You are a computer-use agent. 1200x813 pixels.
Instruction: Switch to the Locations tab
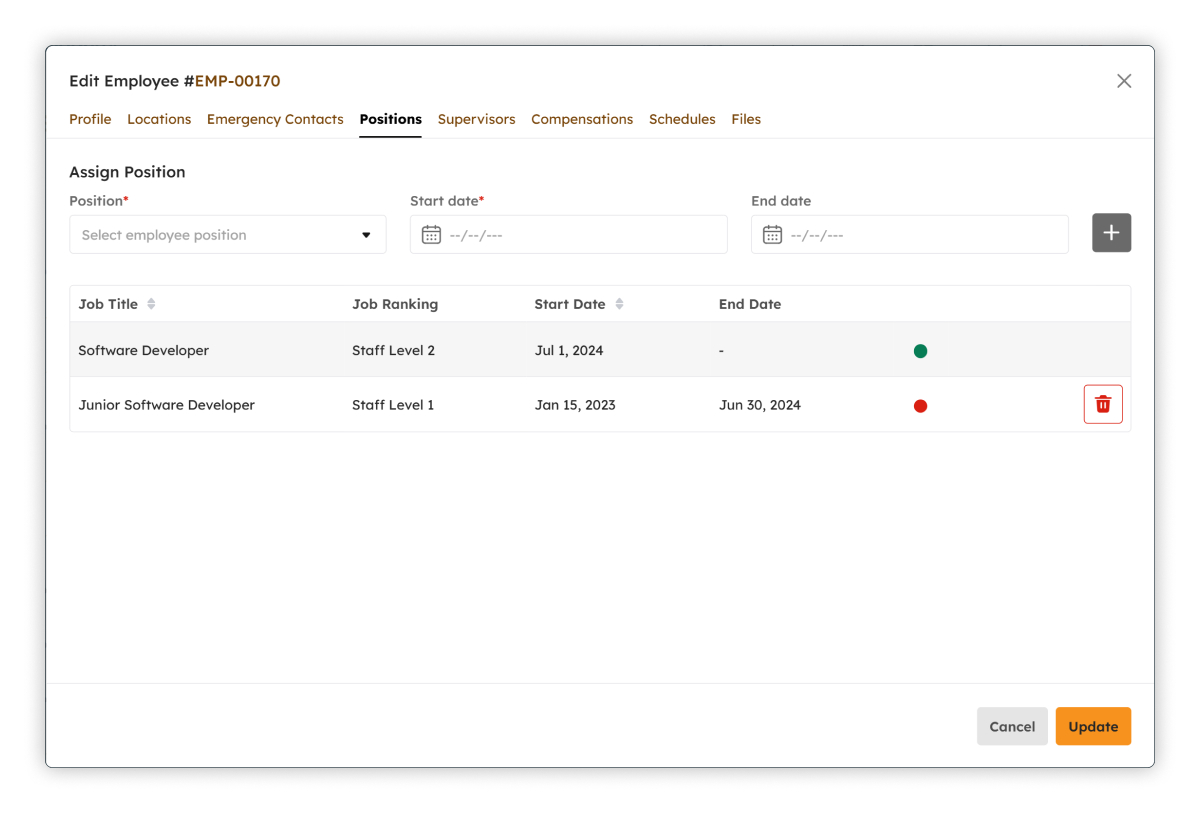tap(159, 119)
